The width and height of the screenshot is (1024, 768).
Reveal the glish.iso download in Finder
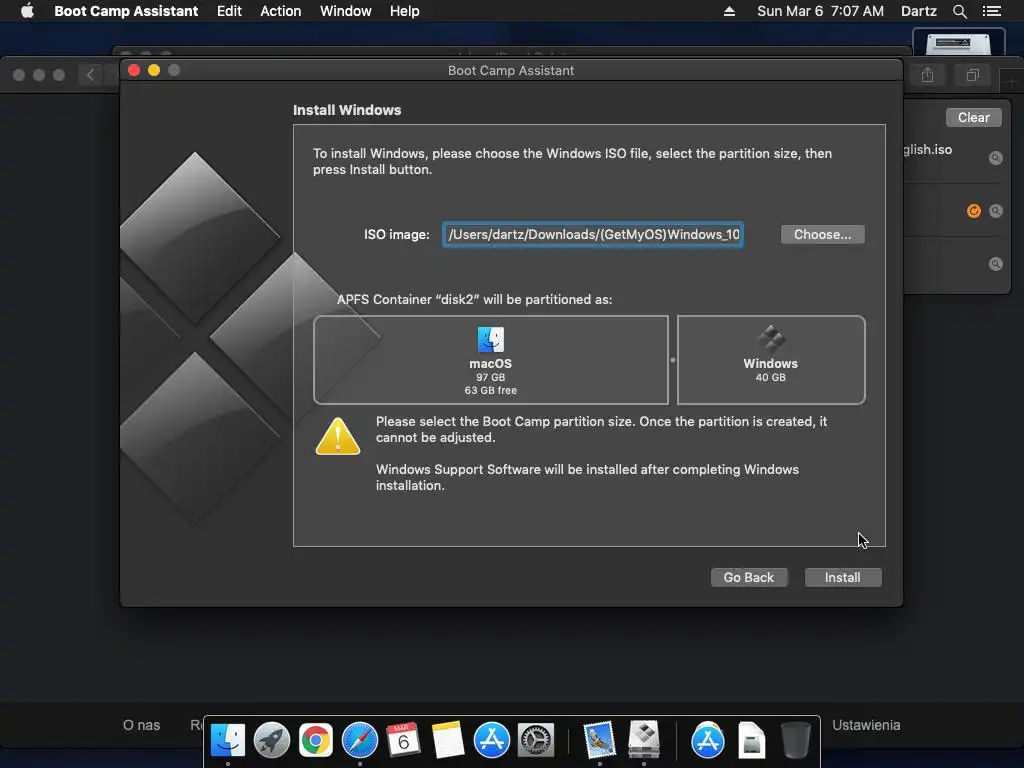995,157
